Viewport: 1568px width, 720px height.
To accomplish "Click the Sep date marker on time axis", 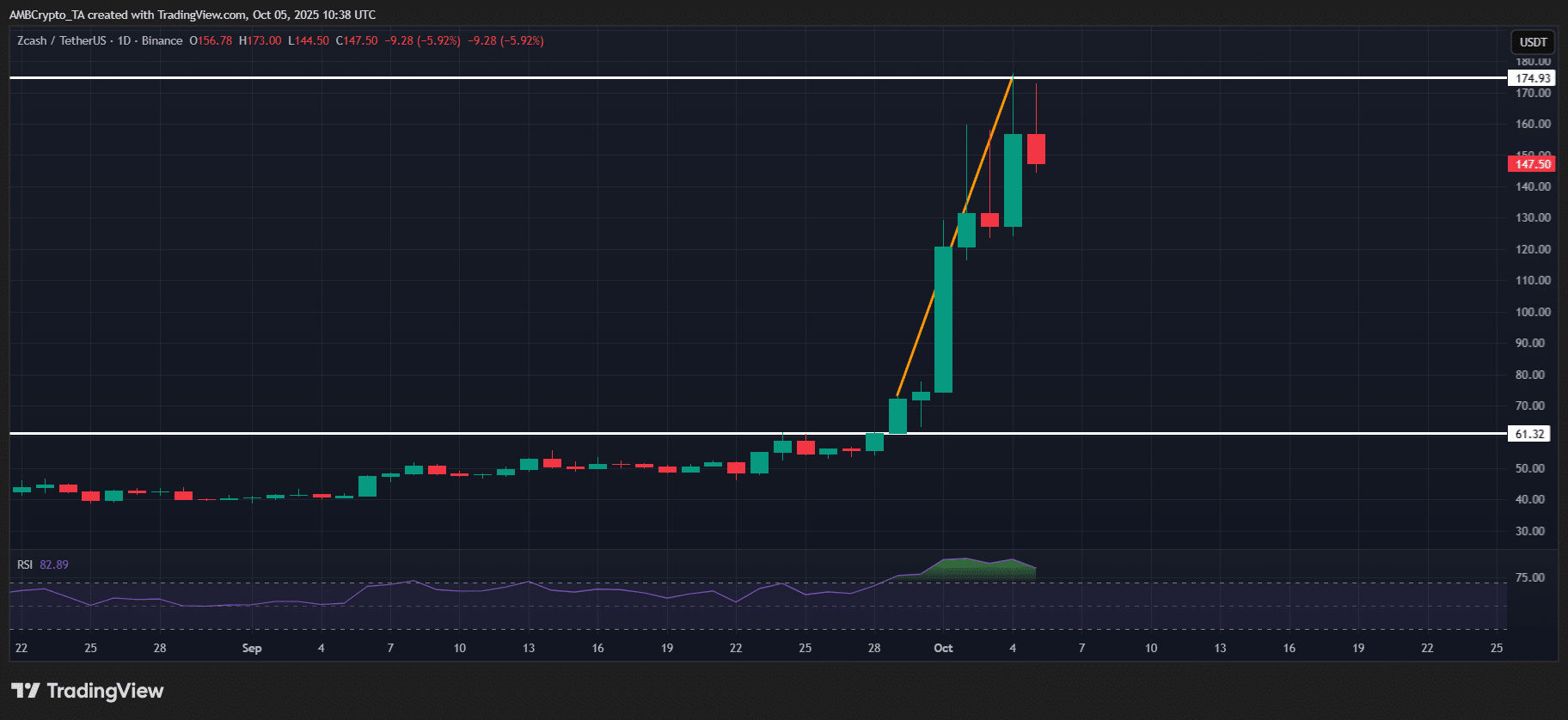I will click(x=252, y=648).
